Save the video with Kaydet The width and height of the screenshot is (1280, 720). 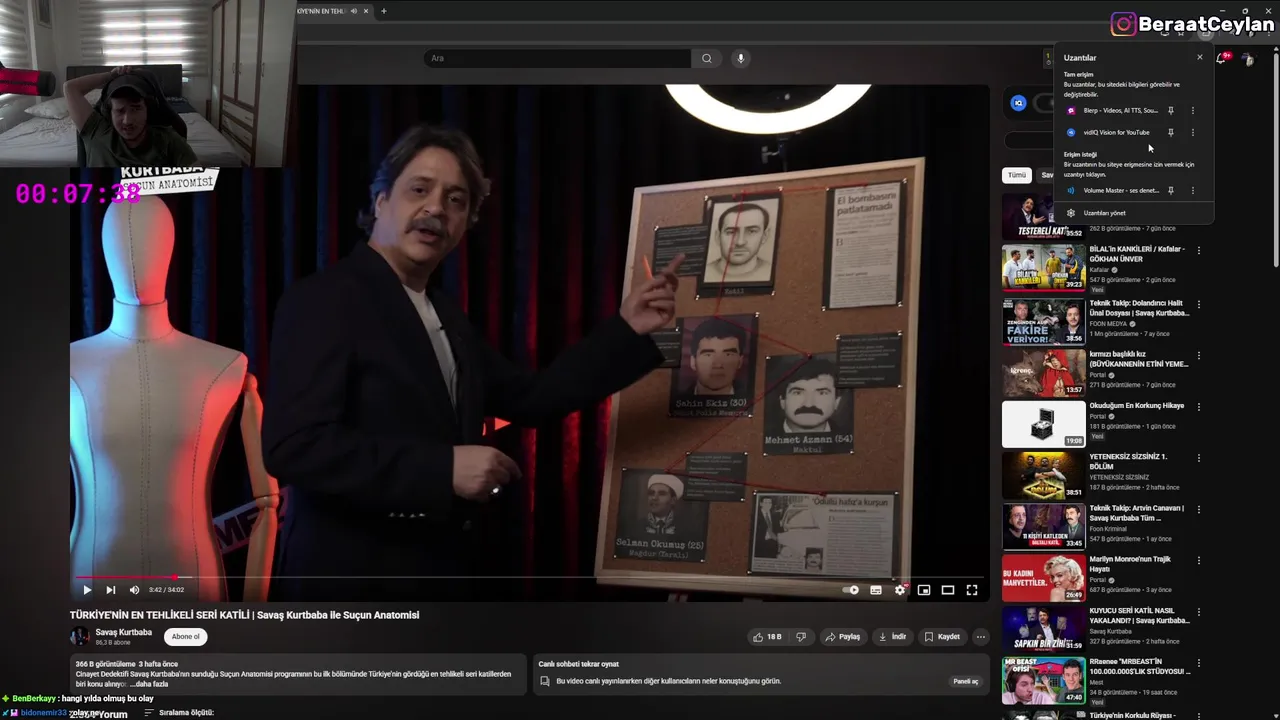pos(942,637)
